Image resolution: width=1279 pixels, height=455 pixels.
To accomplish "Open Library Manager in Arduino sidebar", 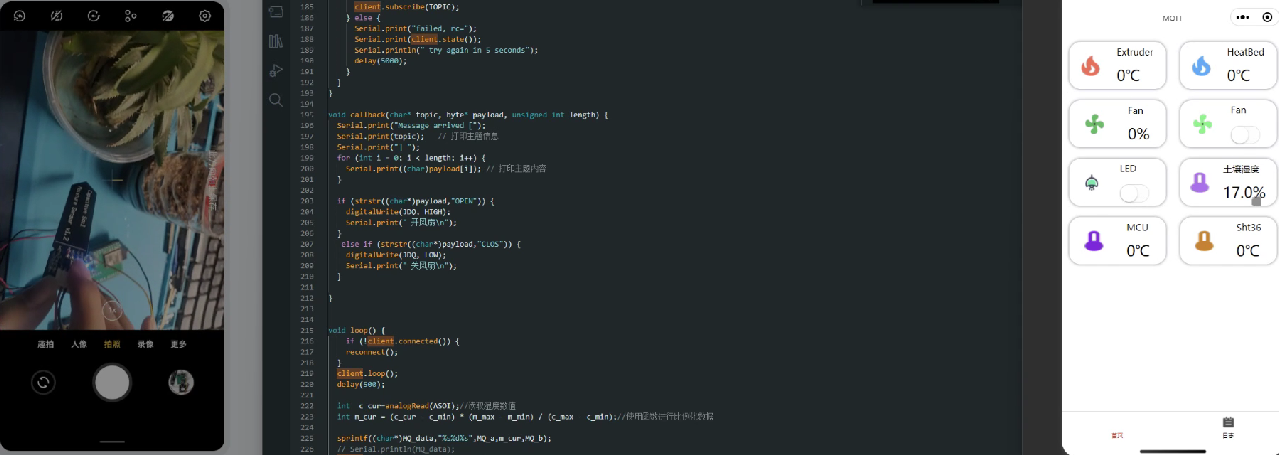I will 276,41.
